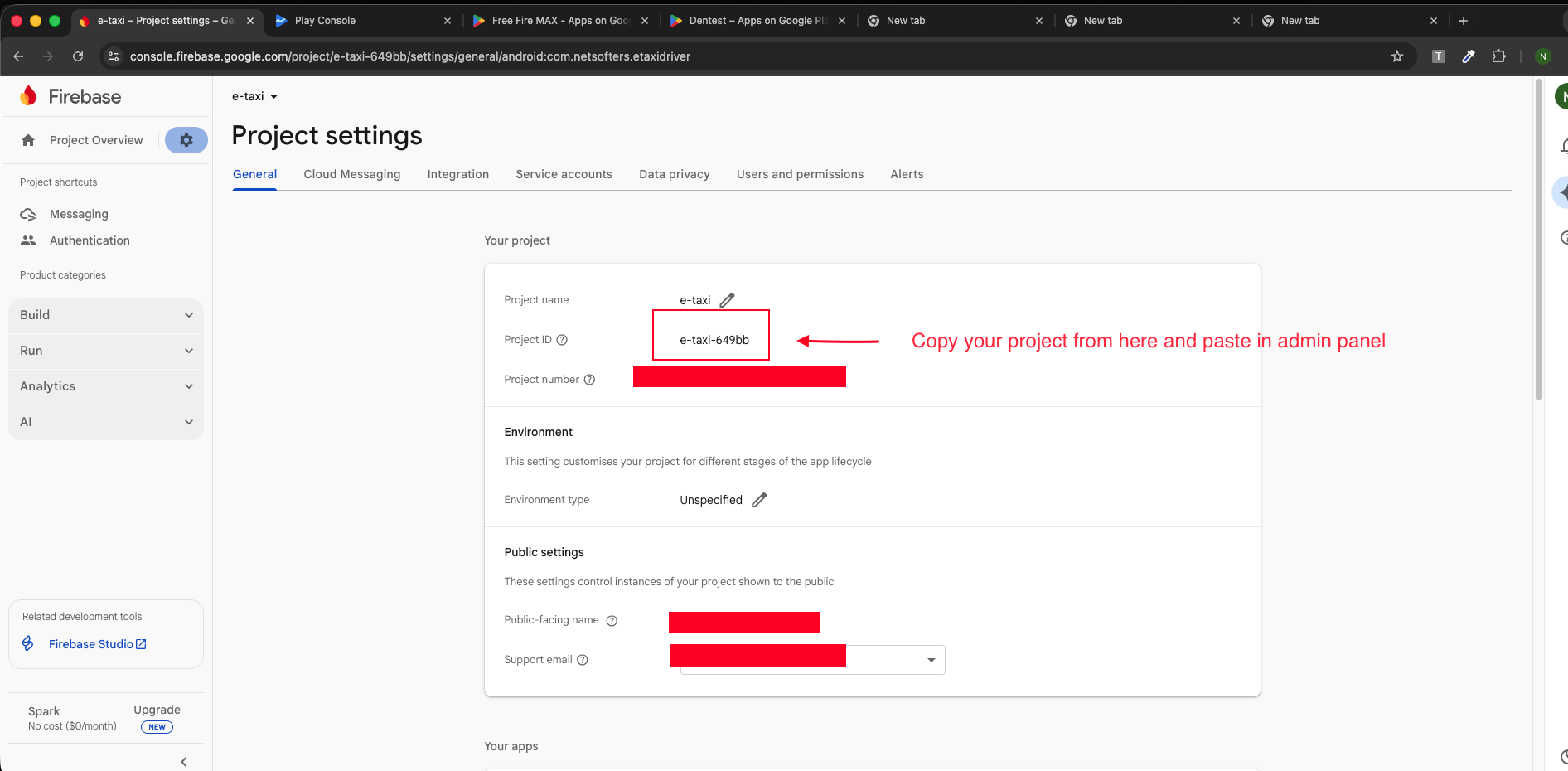The image size is (1568, 771).
Task: Click the Firebase logo in the sidebar
Action: (x=70, y=96)
